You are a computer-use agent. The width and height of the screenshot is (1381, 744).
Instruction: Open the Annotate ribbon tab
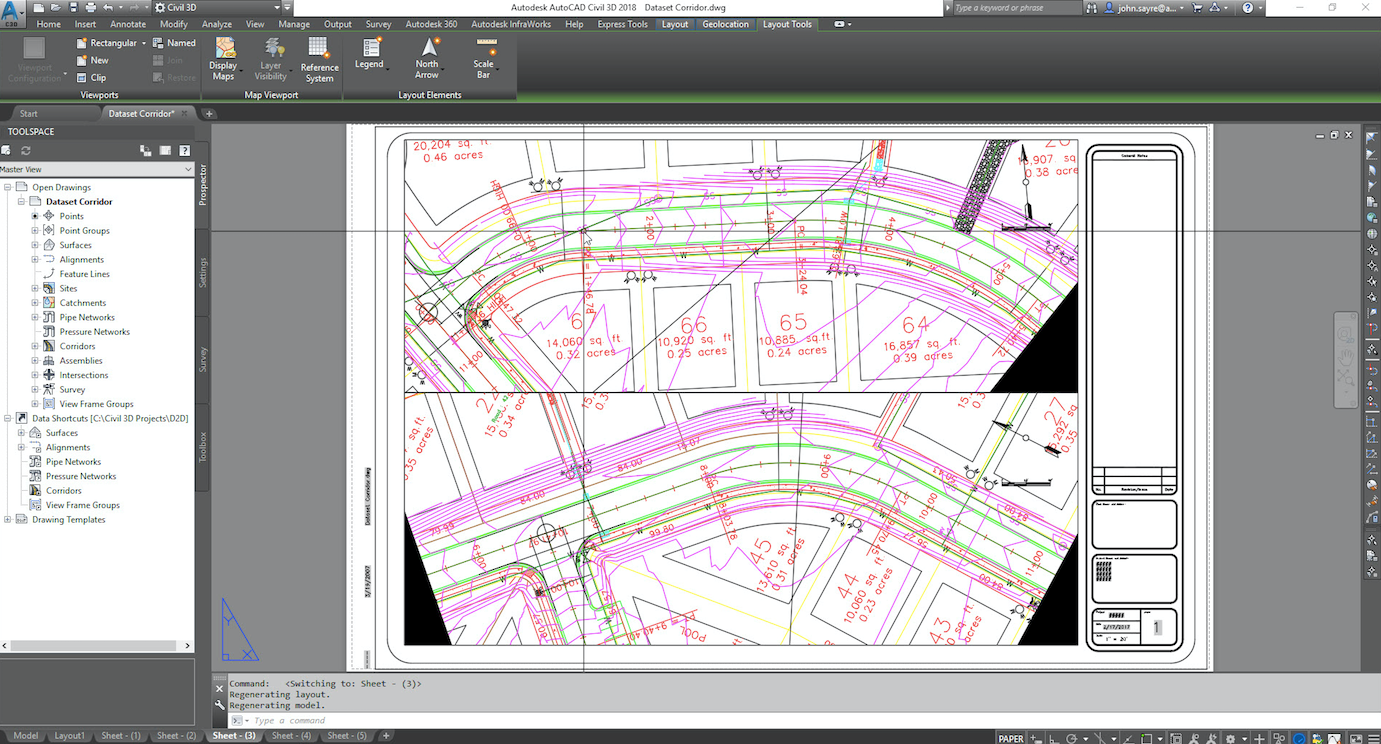pos(128,24)
